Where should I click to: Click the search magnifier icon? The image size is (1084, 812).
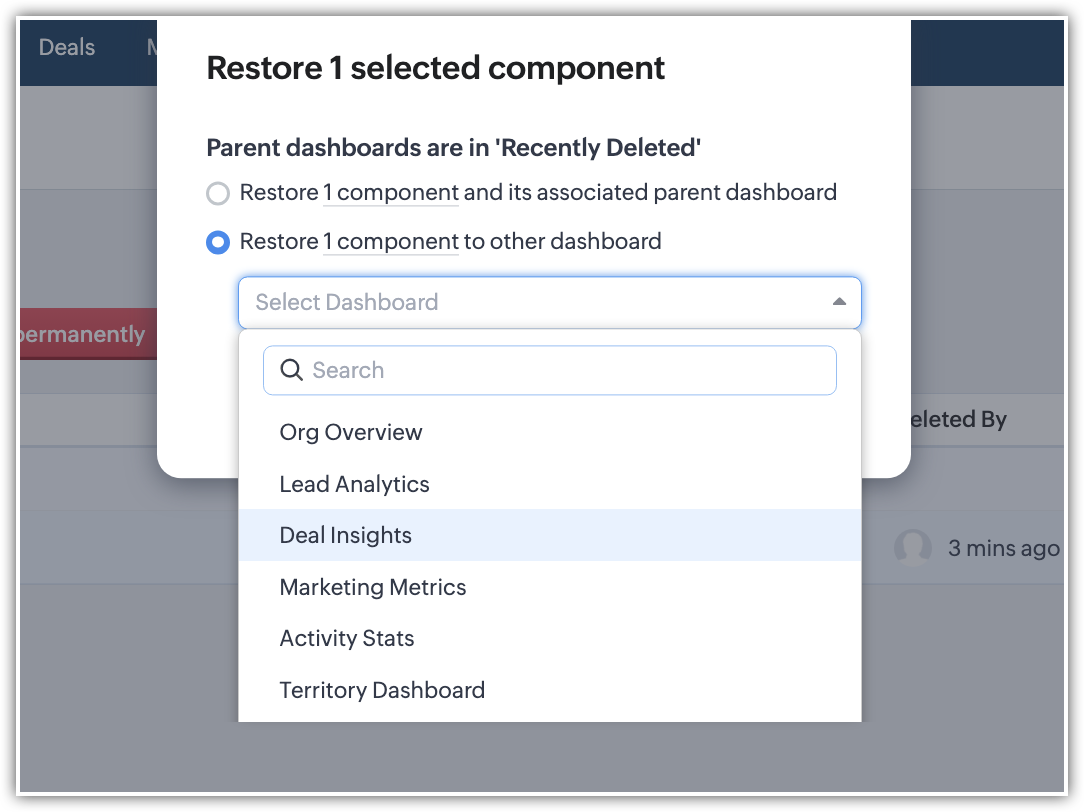pyautogui.click(x=291, y=370)
